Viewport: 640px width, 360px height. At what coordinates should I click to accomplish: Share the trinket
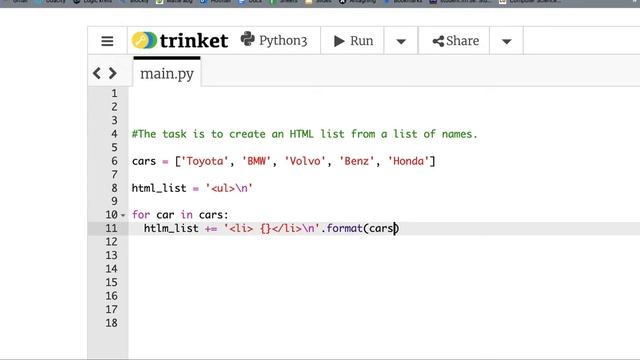point(455,41)
